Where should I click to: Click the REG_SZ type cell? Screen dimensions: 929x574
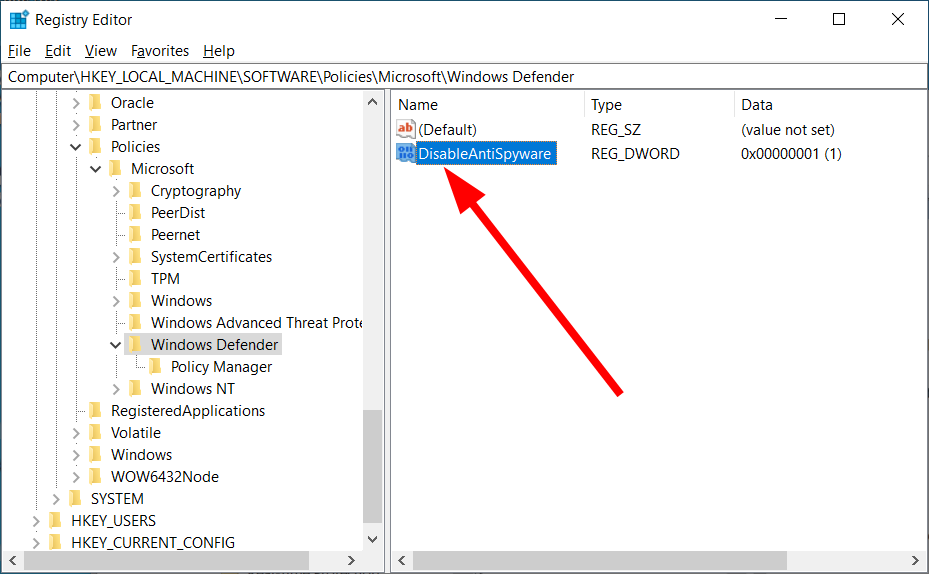[x=616, y=130]
